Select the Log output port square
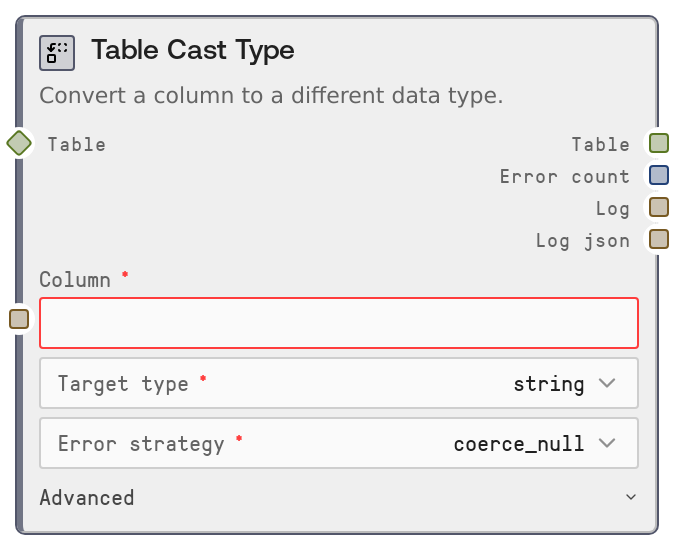The height and width of the screenshot is (550, 674). pyautogui.click(x=658, y=207)
